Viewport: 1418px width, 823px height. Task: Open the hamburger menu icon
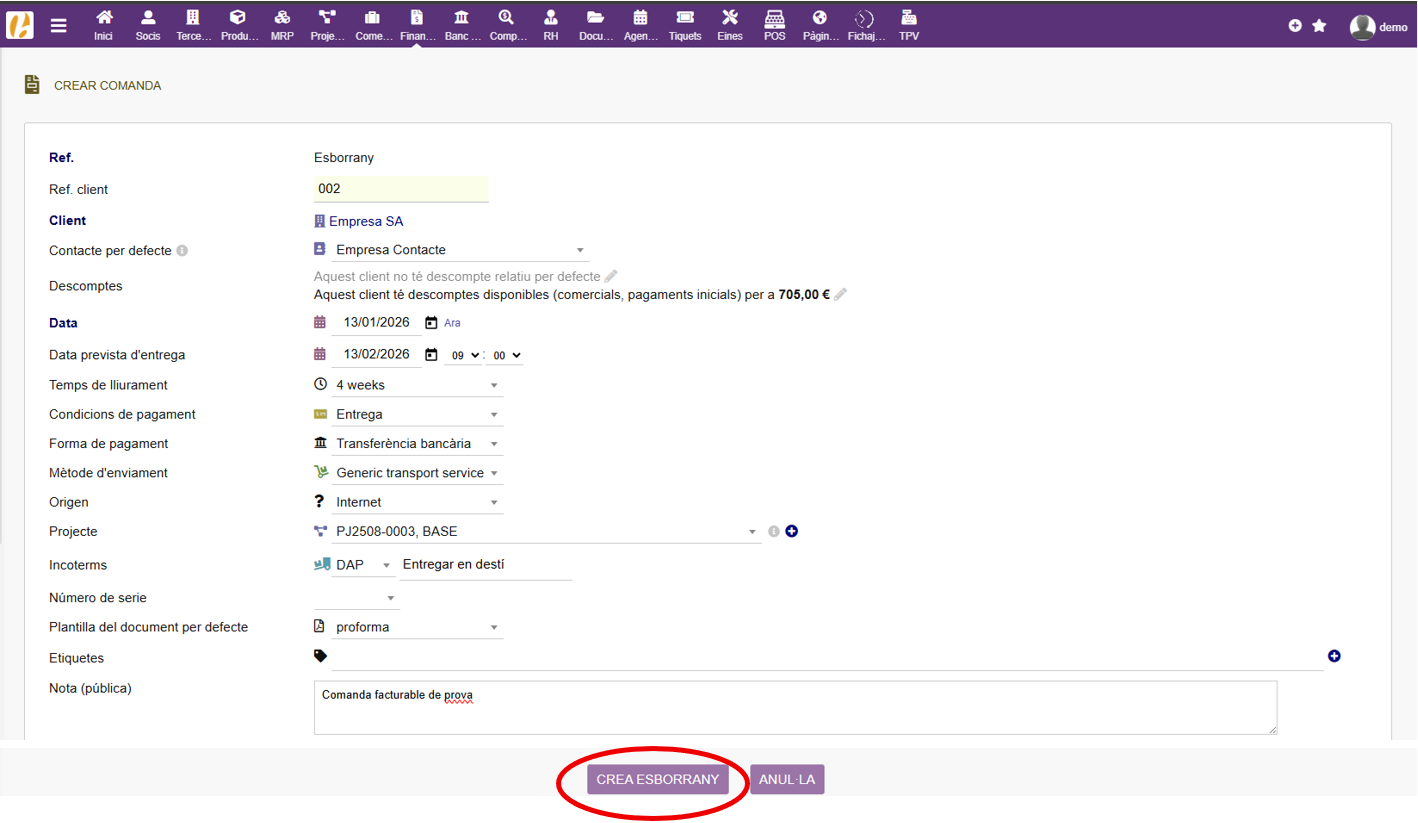point(59,26)
